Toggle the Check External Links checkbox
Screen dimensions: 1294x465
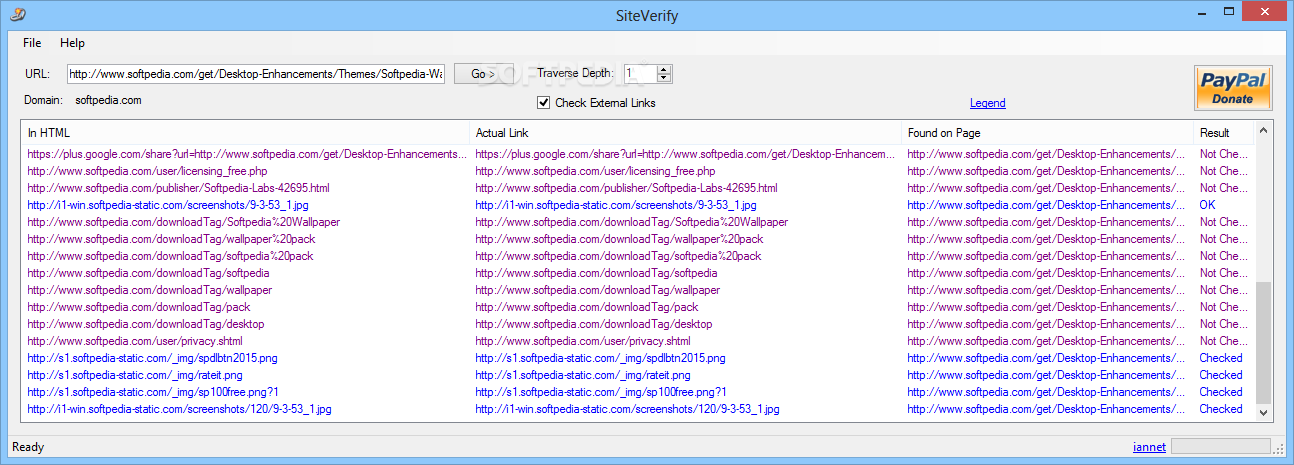click(x=543, y=103)
